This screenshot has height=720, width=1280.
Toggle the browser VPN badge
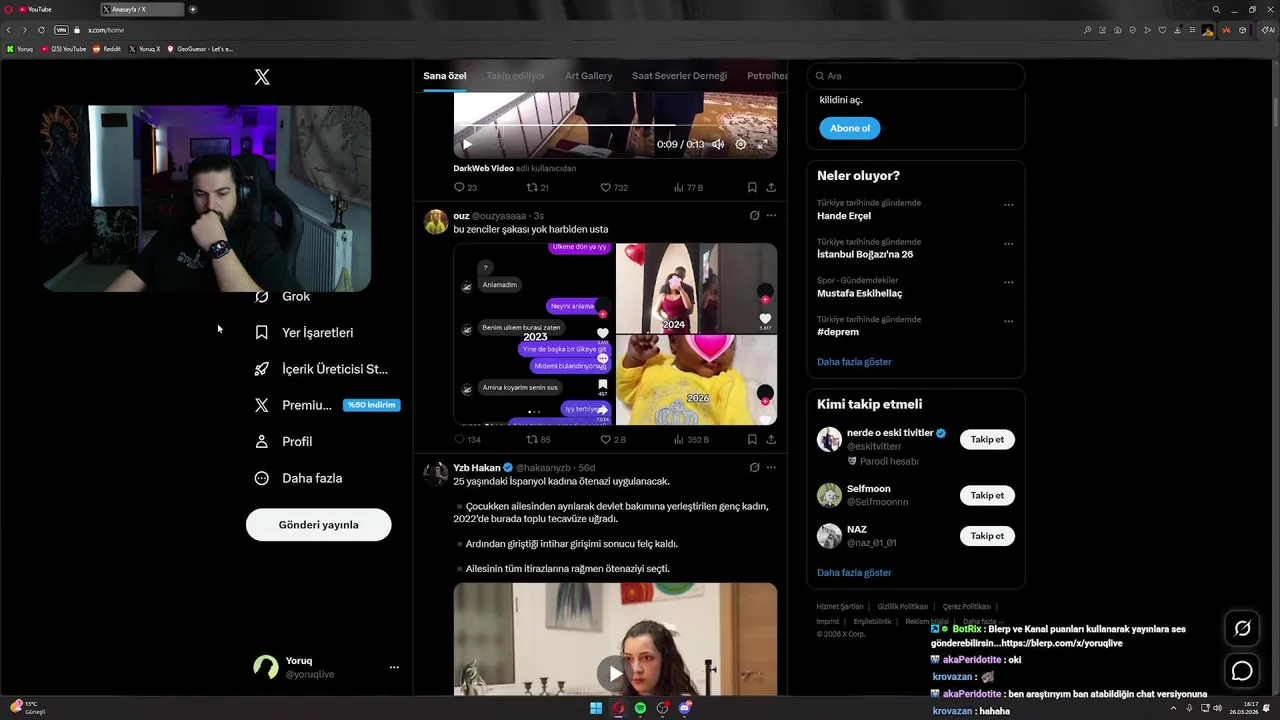tap(62, 30)
